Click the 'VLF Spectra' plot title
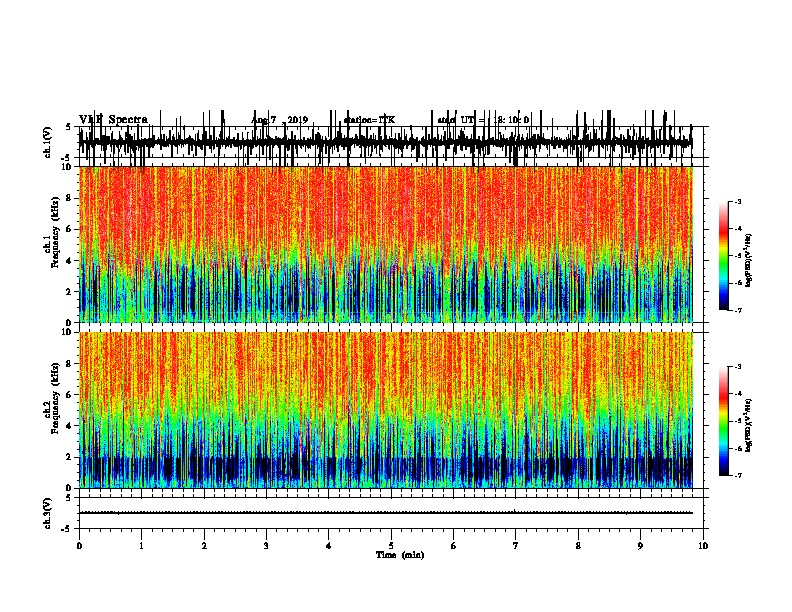This screenshot has height=612, width=792. coord(113,120)
